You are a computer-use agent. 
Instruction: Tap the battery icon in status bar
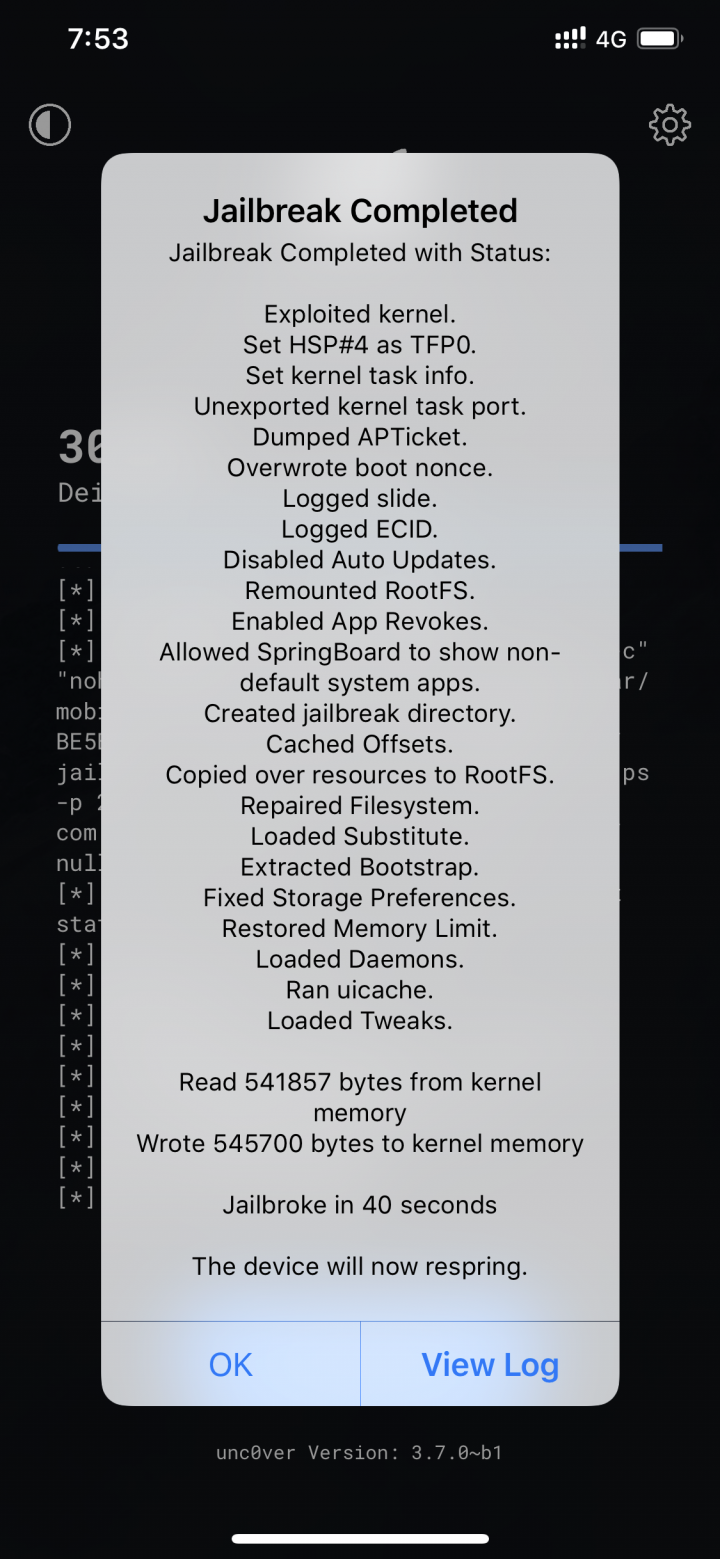tap(660, 39)
